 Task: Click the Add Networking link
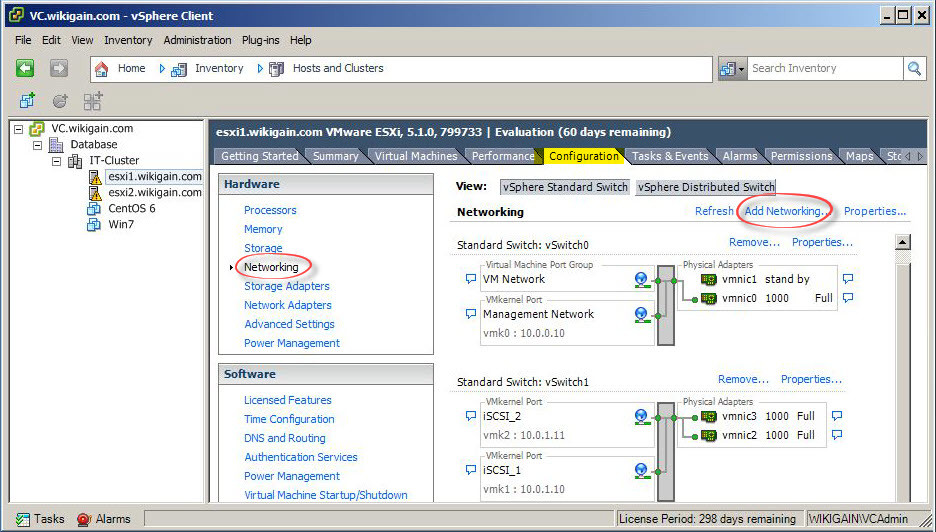tap(786, 211)
